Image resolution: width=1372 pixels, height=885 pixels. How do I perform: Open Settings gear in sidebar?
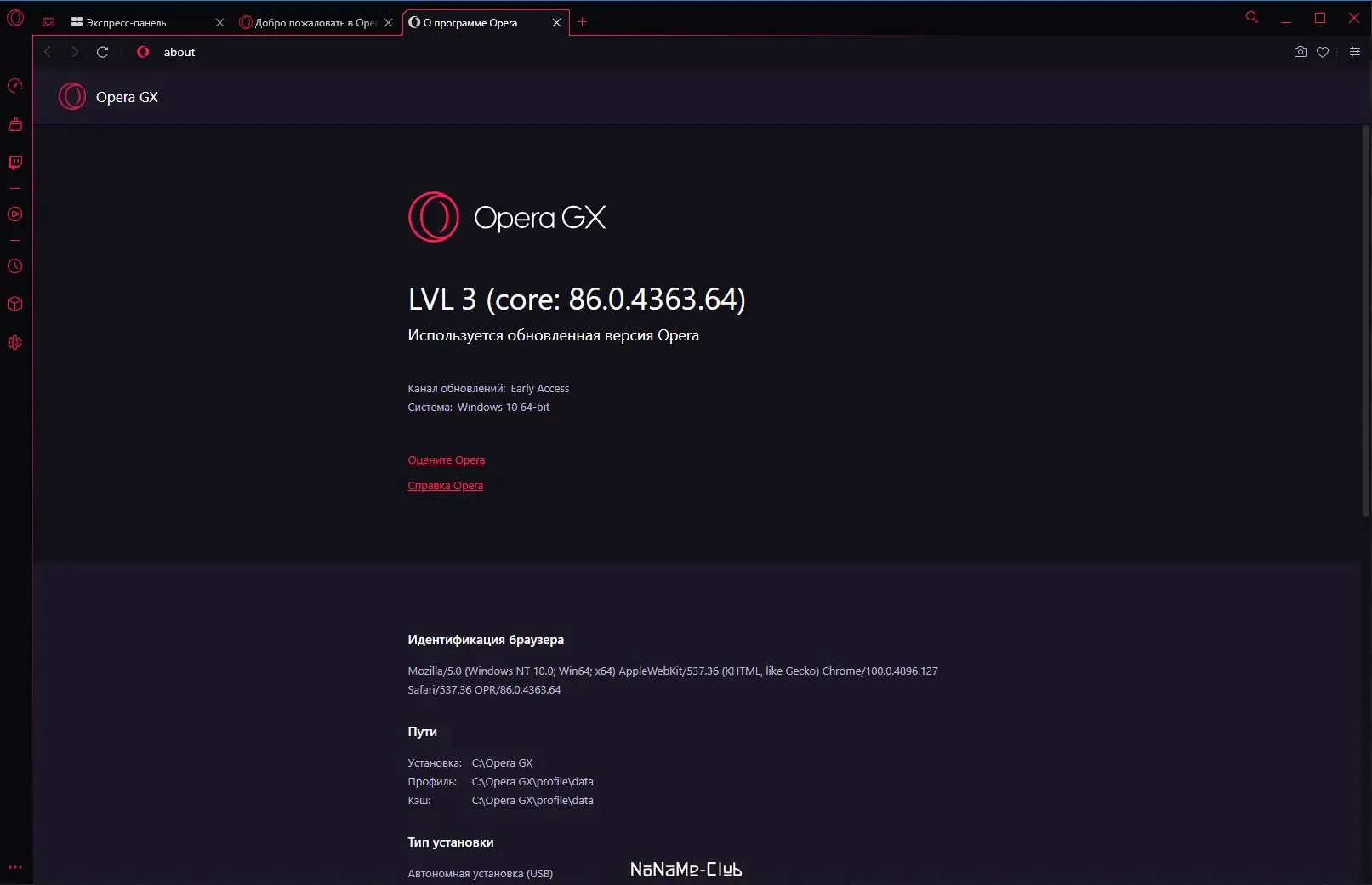(15, 343)
